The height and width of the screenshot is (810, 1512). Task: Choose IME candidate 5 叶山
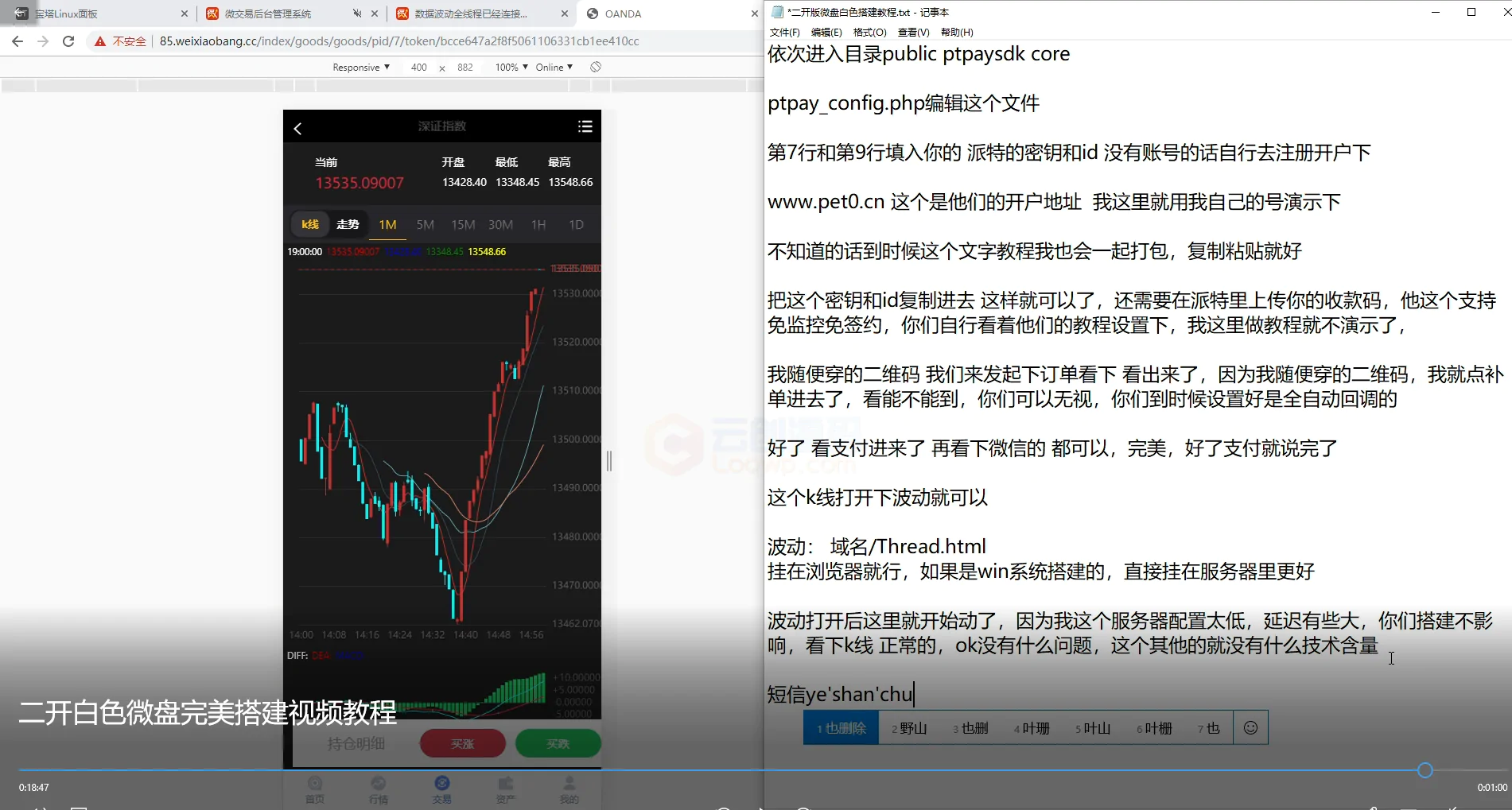pyautogui.click(x=1093, y=728)
